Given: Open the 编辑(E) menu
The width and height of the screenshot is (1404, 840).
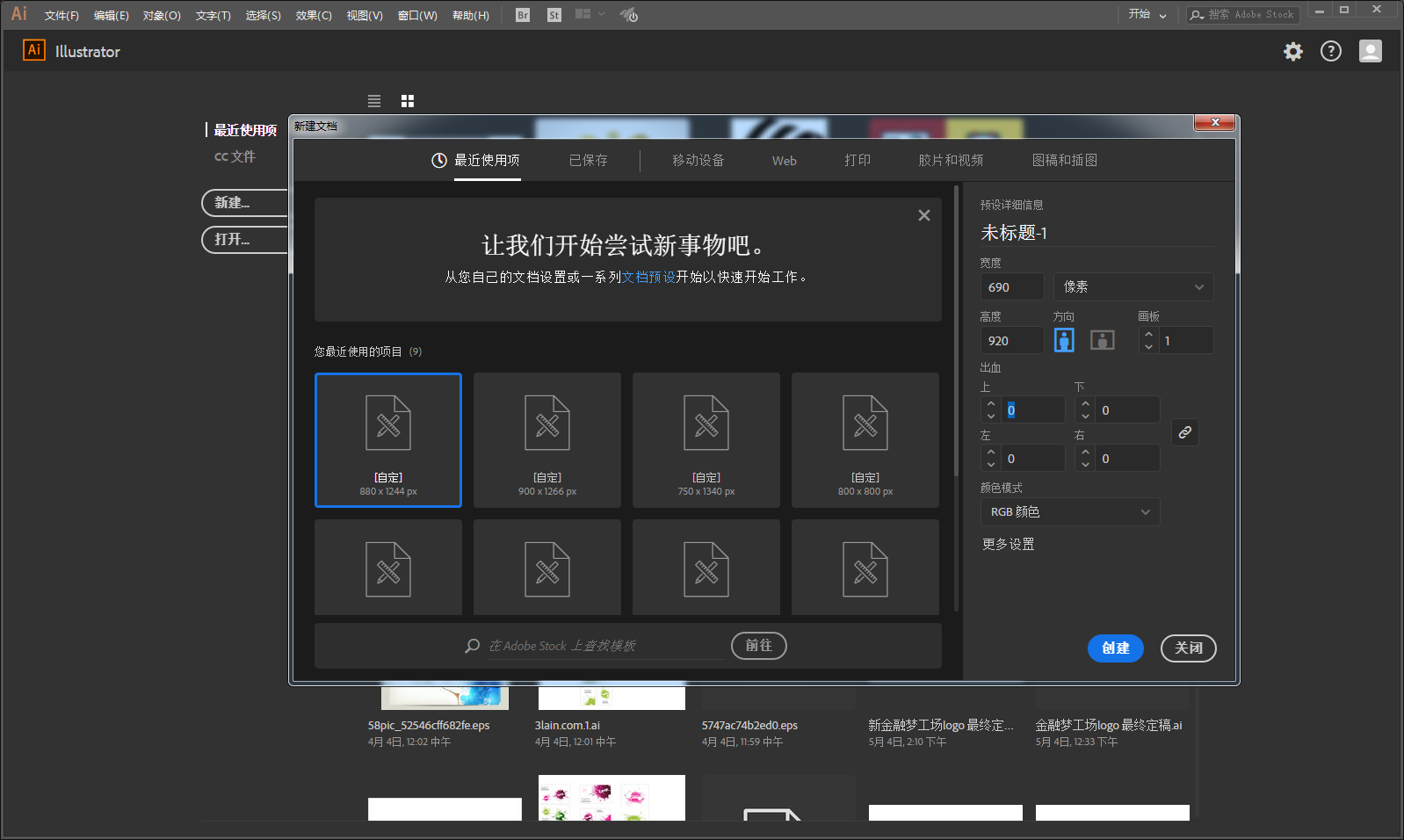Looking at the screenshot, I should (112, 16).
